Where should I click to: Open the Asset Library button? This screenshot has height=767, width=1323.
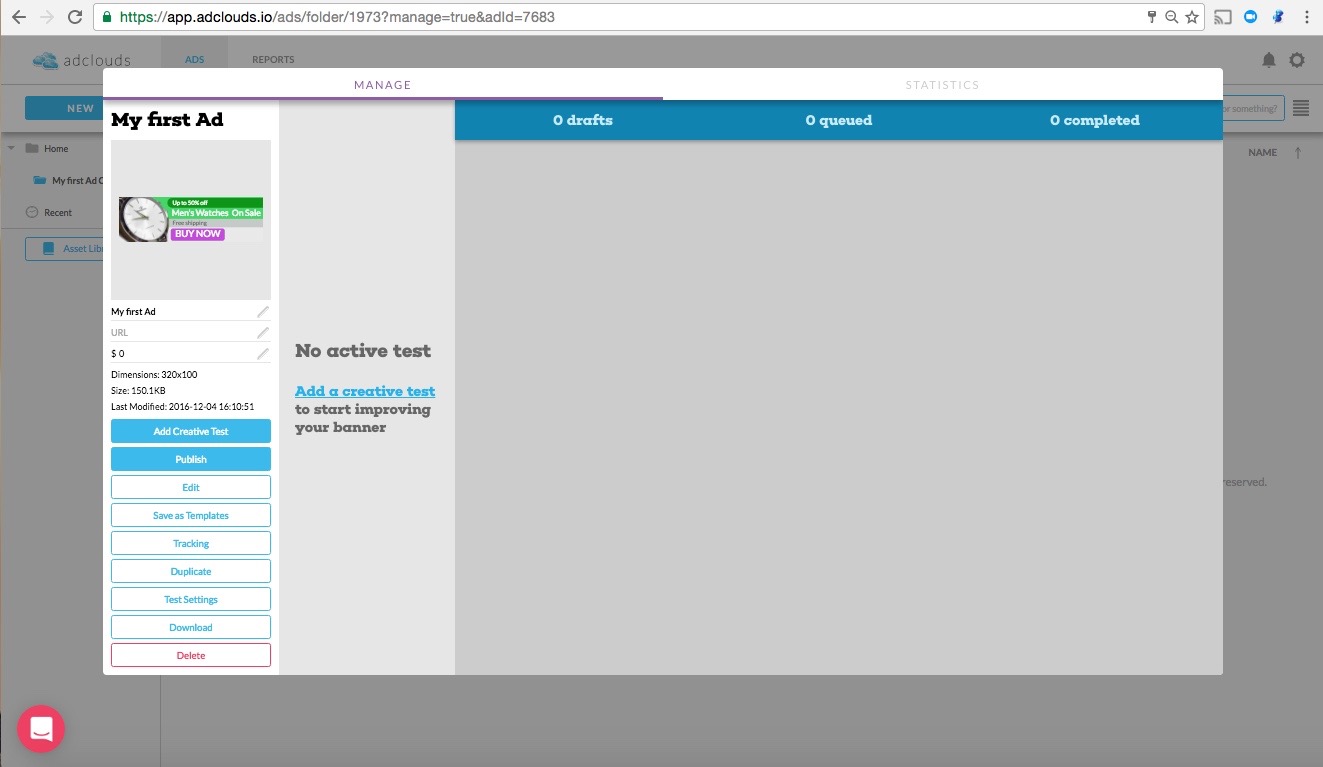click(x=65, y=248)
